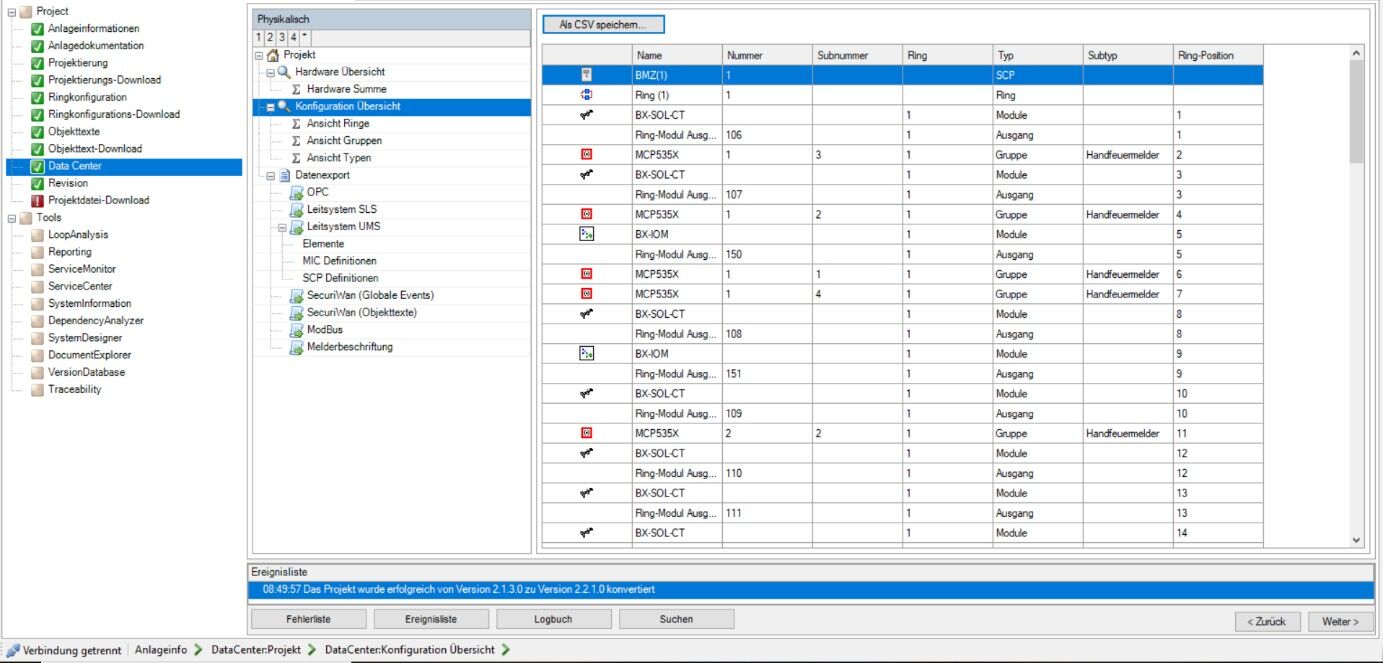The height and width of the screenshot is (663, 1383).
Task: Click the Tools folder icon
Action: 26,217
